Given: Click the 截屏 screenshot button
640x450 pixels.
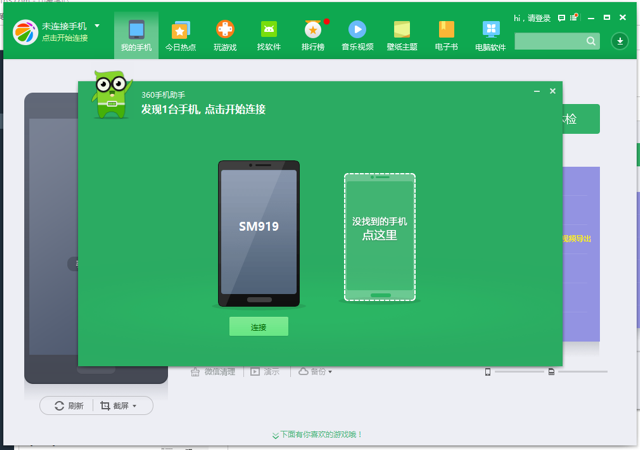Looking at the screenshot, I should pyautogui.click(x=114, y=405).
